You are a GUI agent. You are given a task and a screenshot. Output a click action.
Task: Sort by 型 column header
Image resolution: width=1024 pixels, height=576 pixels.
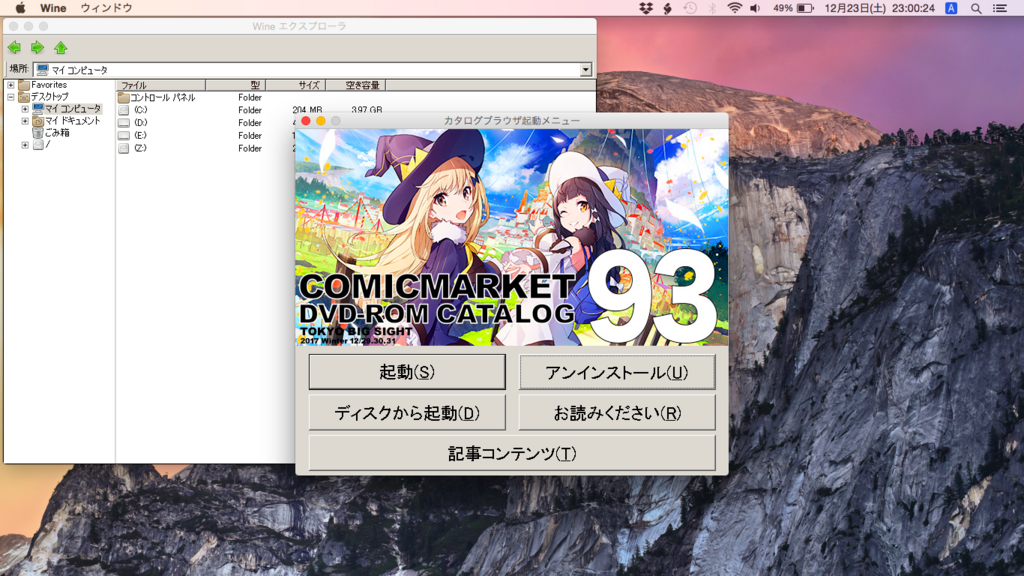click(236, 85)
